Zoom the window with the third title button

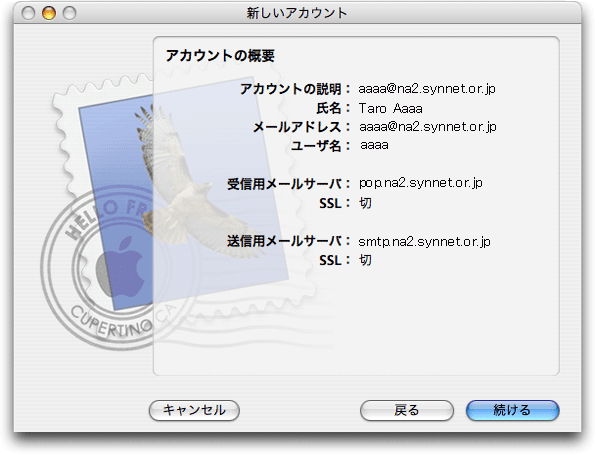[69, 13]
